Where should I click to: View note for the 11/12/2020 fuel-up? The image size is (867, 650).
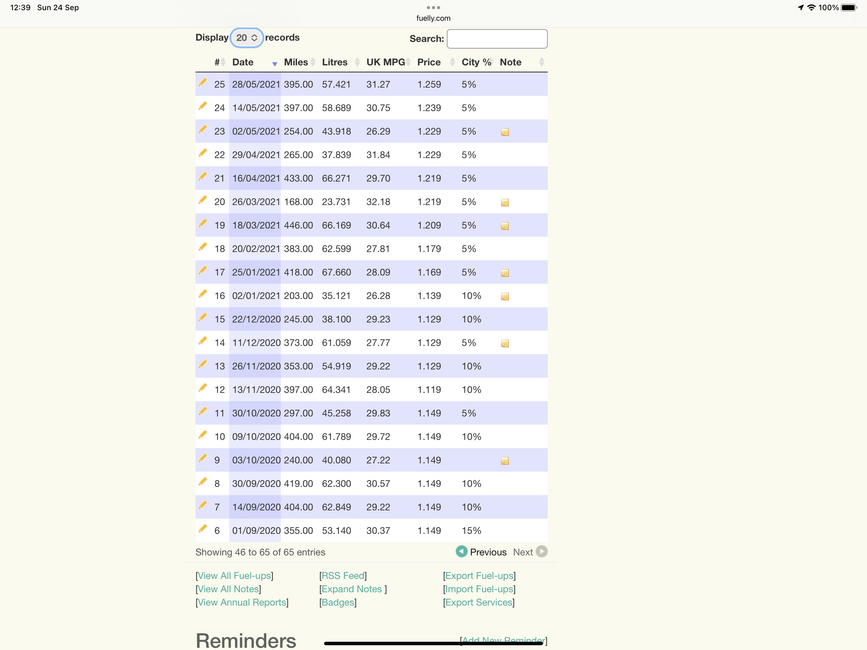click(505, 343)
